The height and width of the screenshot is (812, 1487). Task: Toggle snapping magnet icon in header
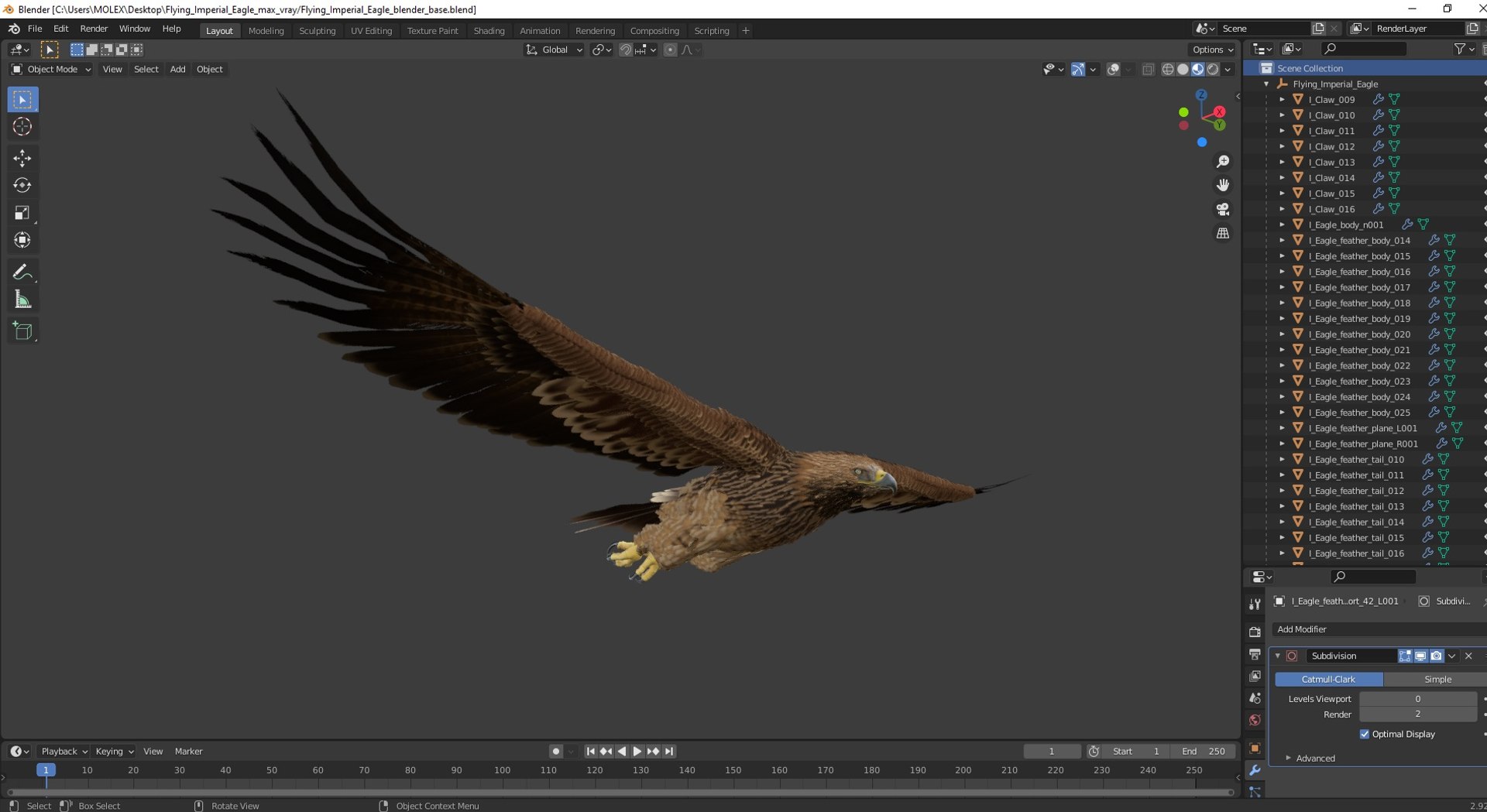click(x=625, y=50)
